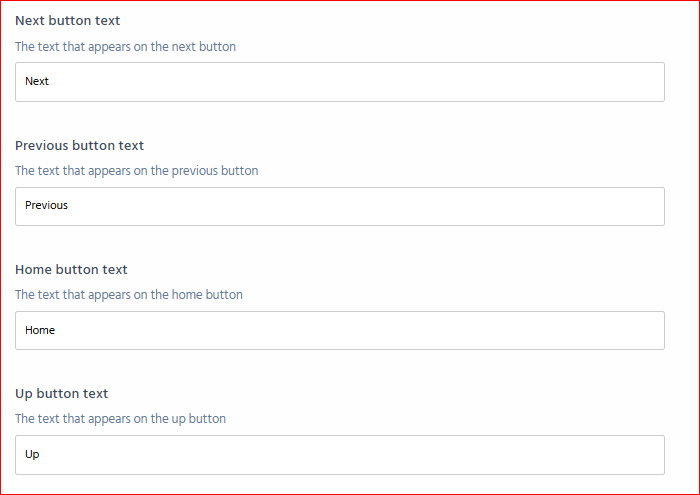This screenshot has height=495, width=700.
Task: Click the description 'appears on the home button'
Action: pos(165,295)
